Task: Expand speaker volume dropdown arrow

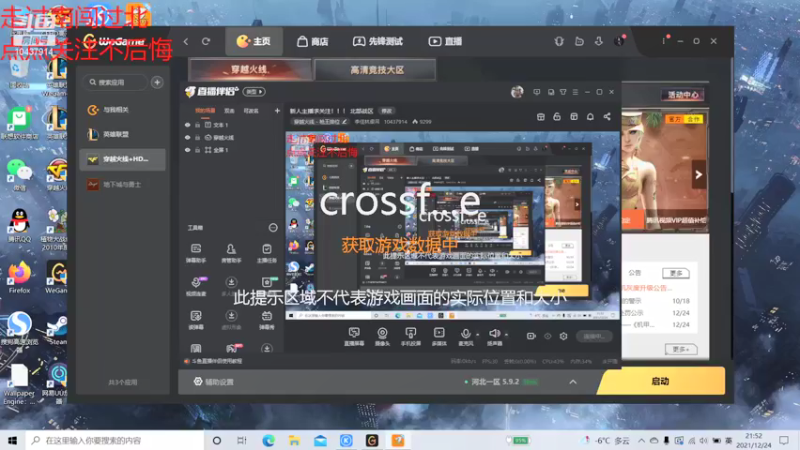Action: tap(506, 335)
